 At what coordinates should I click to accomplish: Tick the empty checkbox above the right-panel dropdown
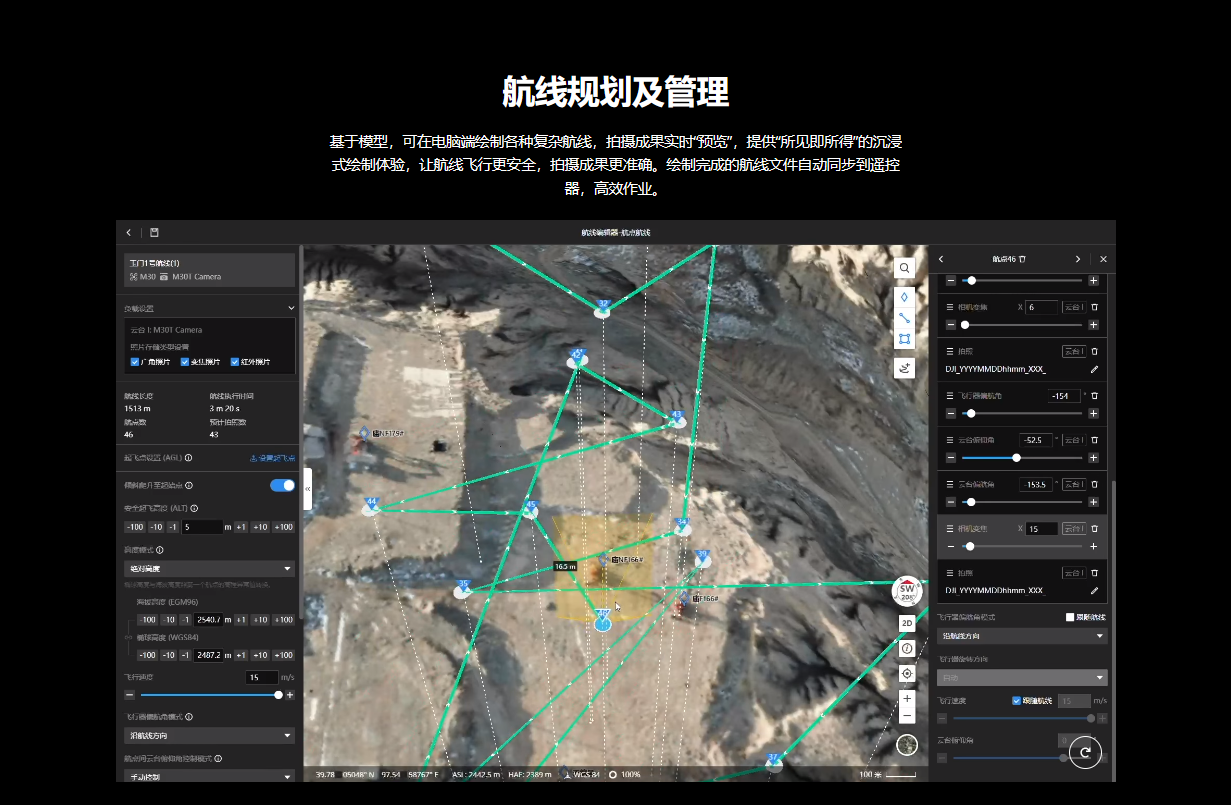1070,617
